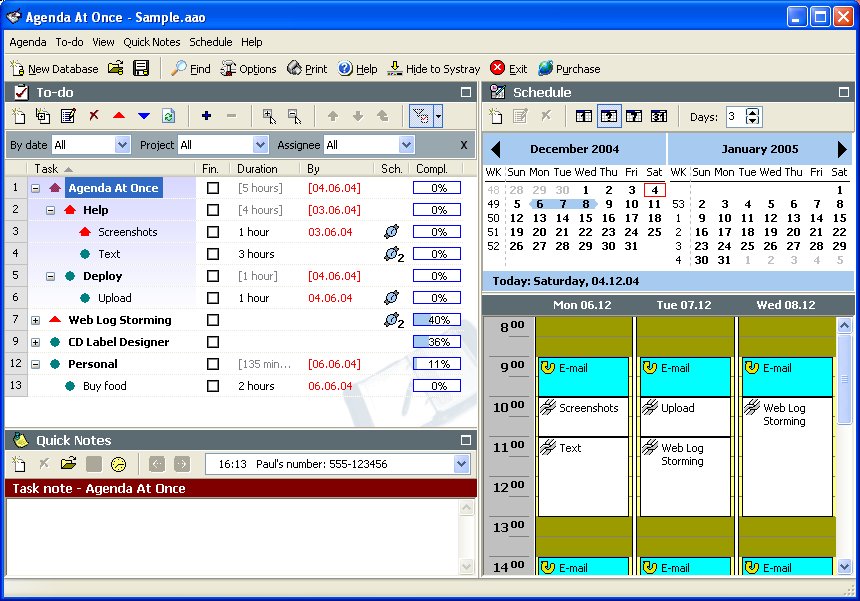Click the Days number input field
This screenshot has height=601, width=860.
[x=735, y=116]
